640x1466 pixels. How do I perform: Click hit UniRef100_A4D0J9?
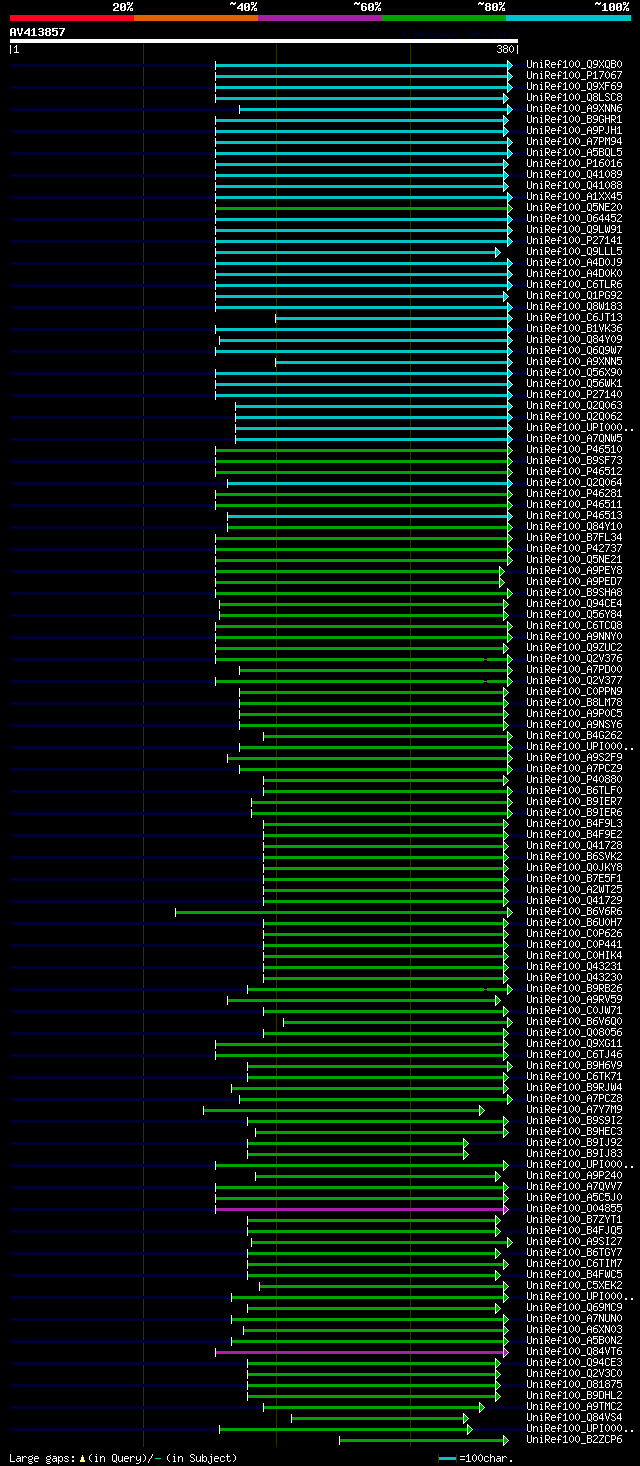574,262
